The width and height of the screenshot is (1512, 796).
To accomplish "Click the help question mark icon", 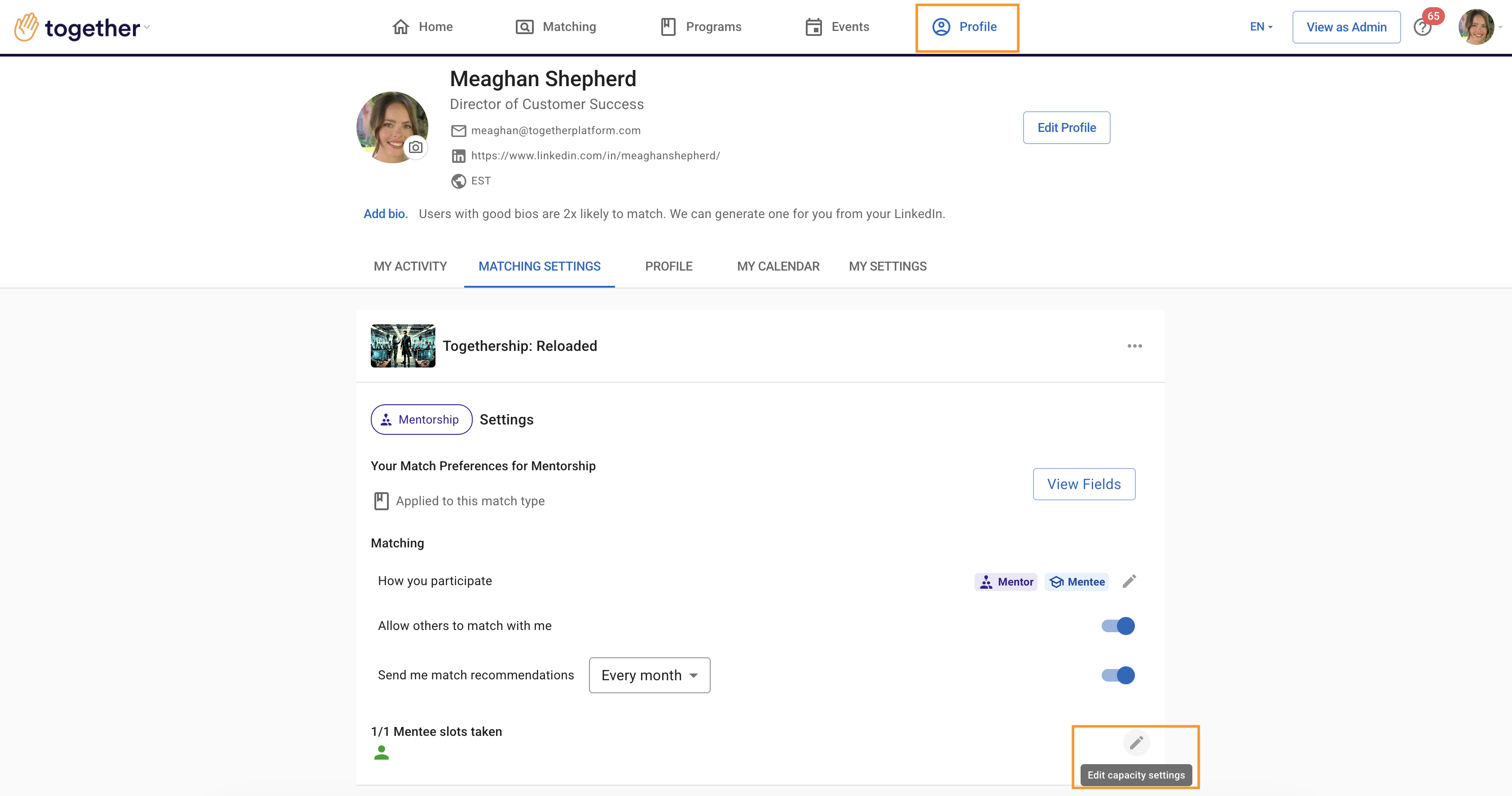I will [1422, 27].
